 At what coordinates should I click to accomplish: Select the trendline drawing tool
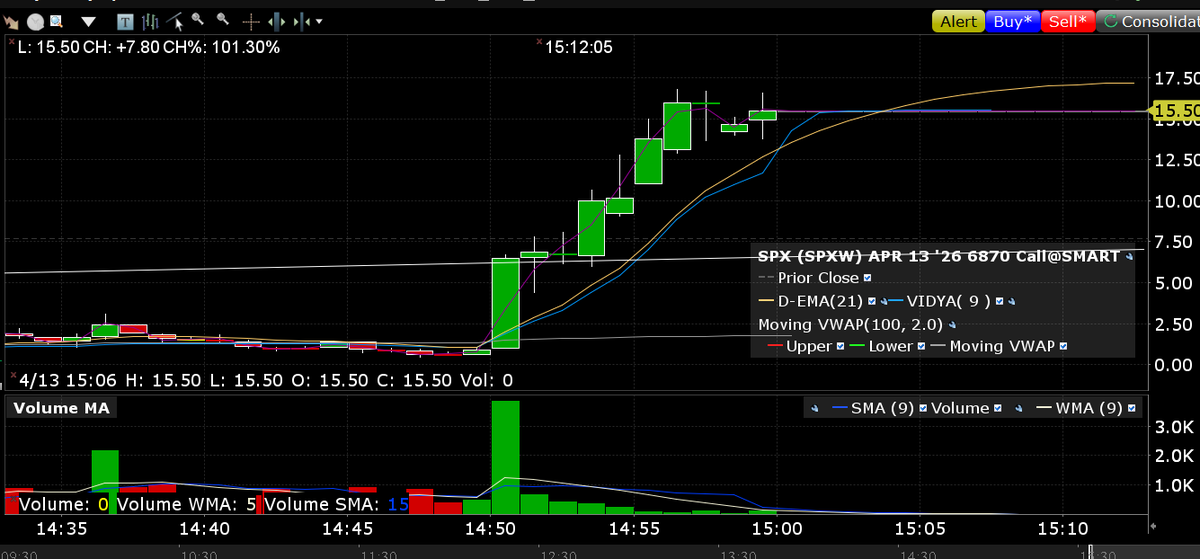pos(174,21)
